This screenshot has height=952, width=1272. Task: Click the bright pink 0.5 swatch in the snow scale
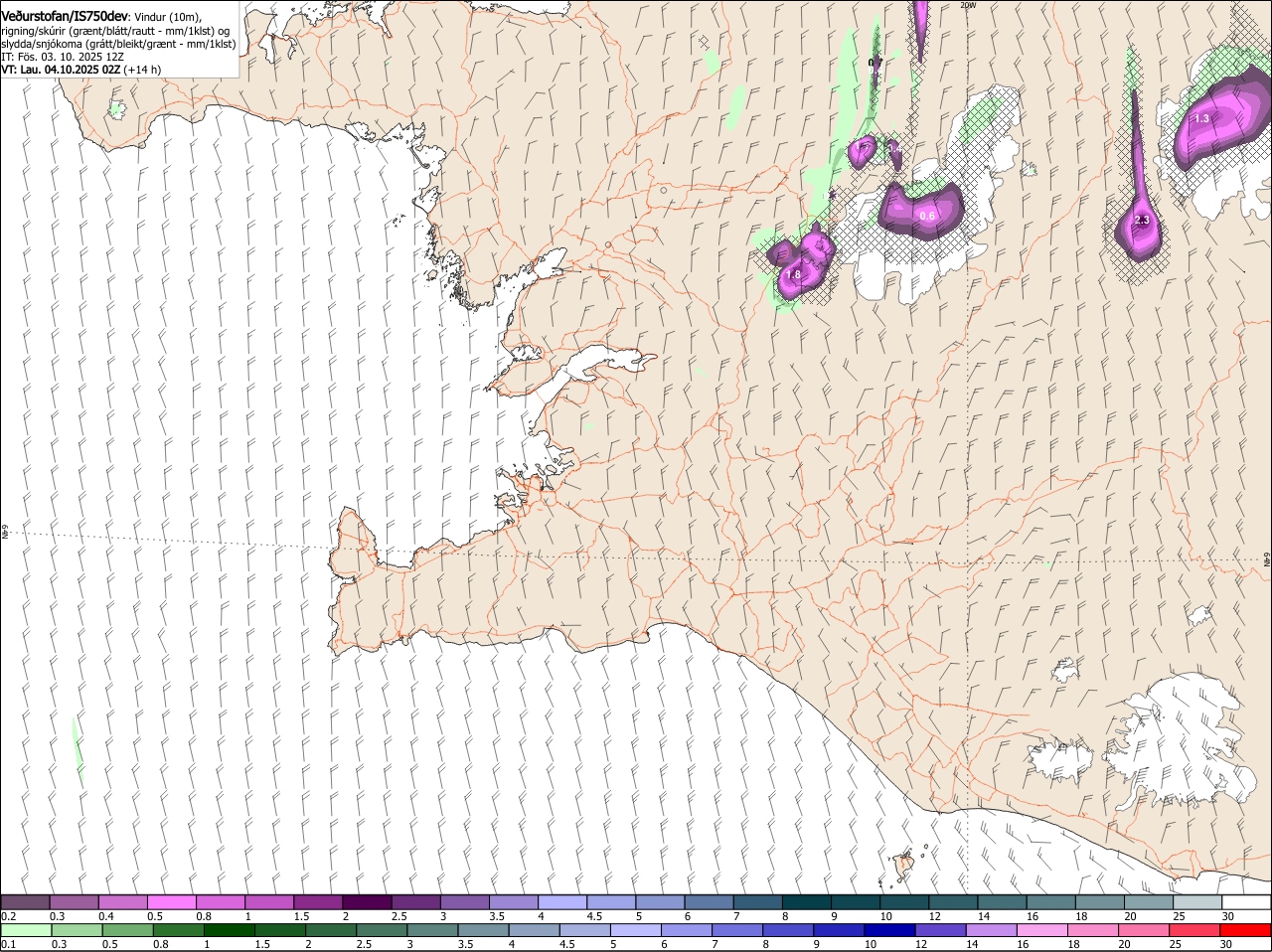(171, 902)
